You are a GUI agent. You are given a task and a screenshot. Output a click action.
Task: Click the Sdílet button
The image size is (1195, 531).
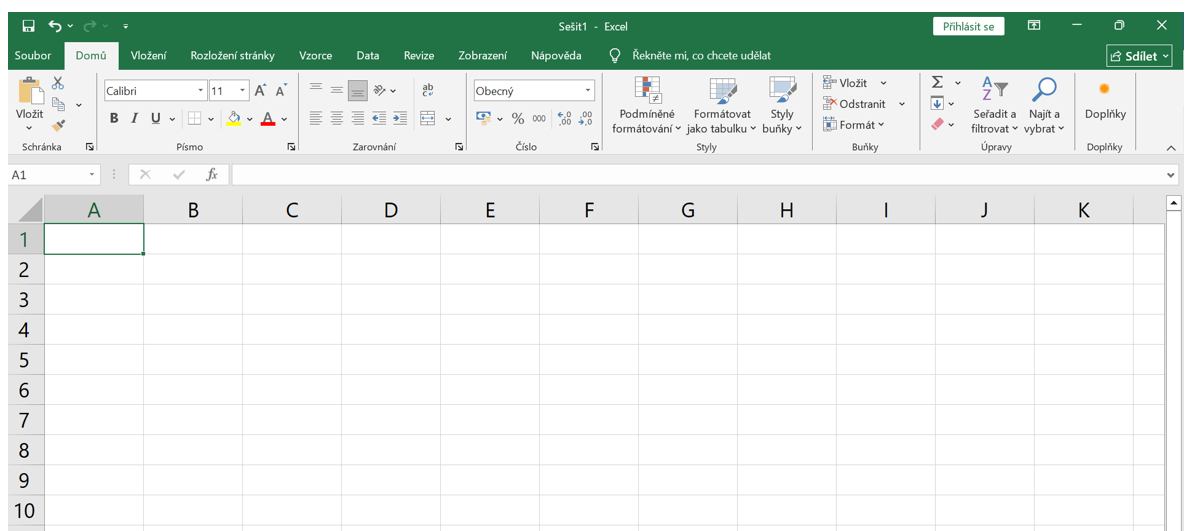tap(1139, 56)
